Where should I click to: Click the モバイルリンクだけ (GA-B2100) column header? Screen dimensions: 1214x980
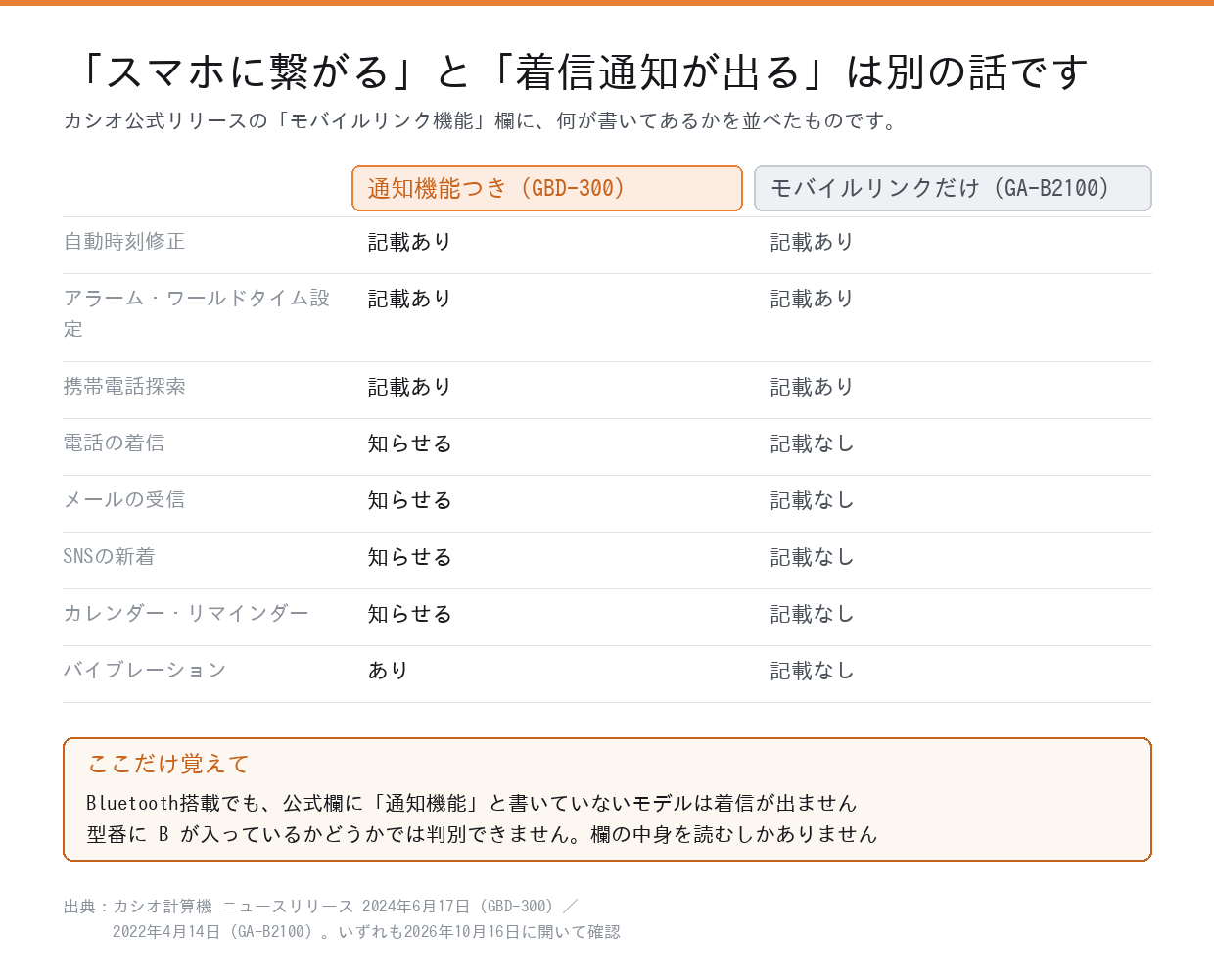click(953, 189)
